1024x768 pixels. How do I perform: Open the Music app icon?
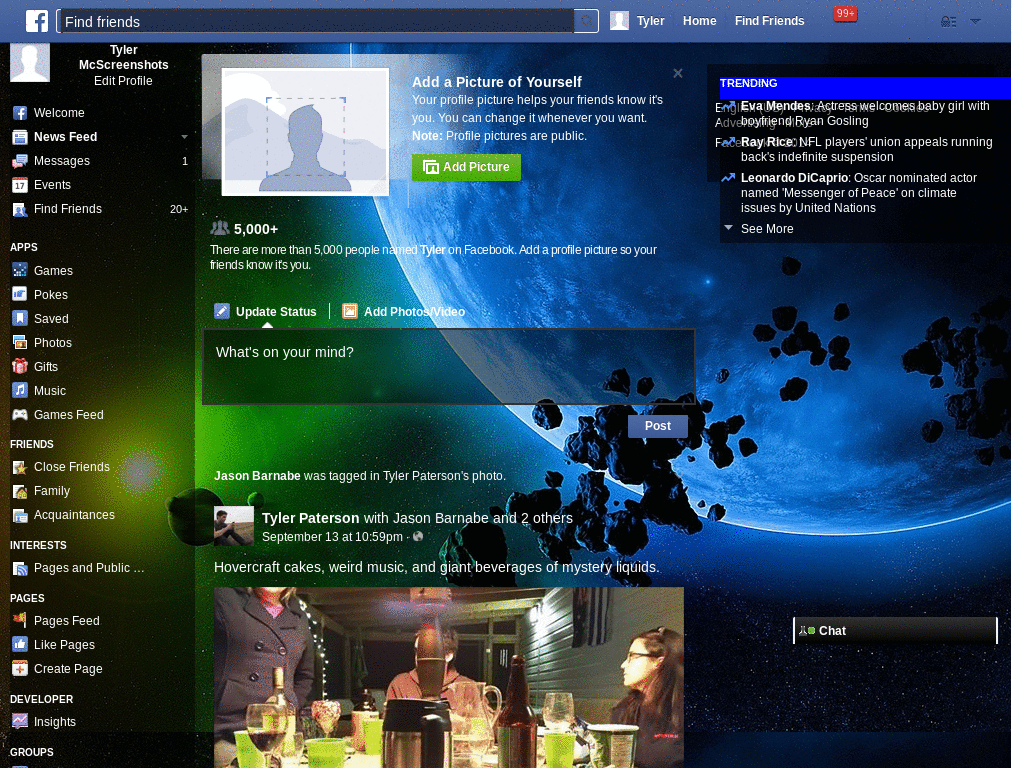click(x=20, y=391)
